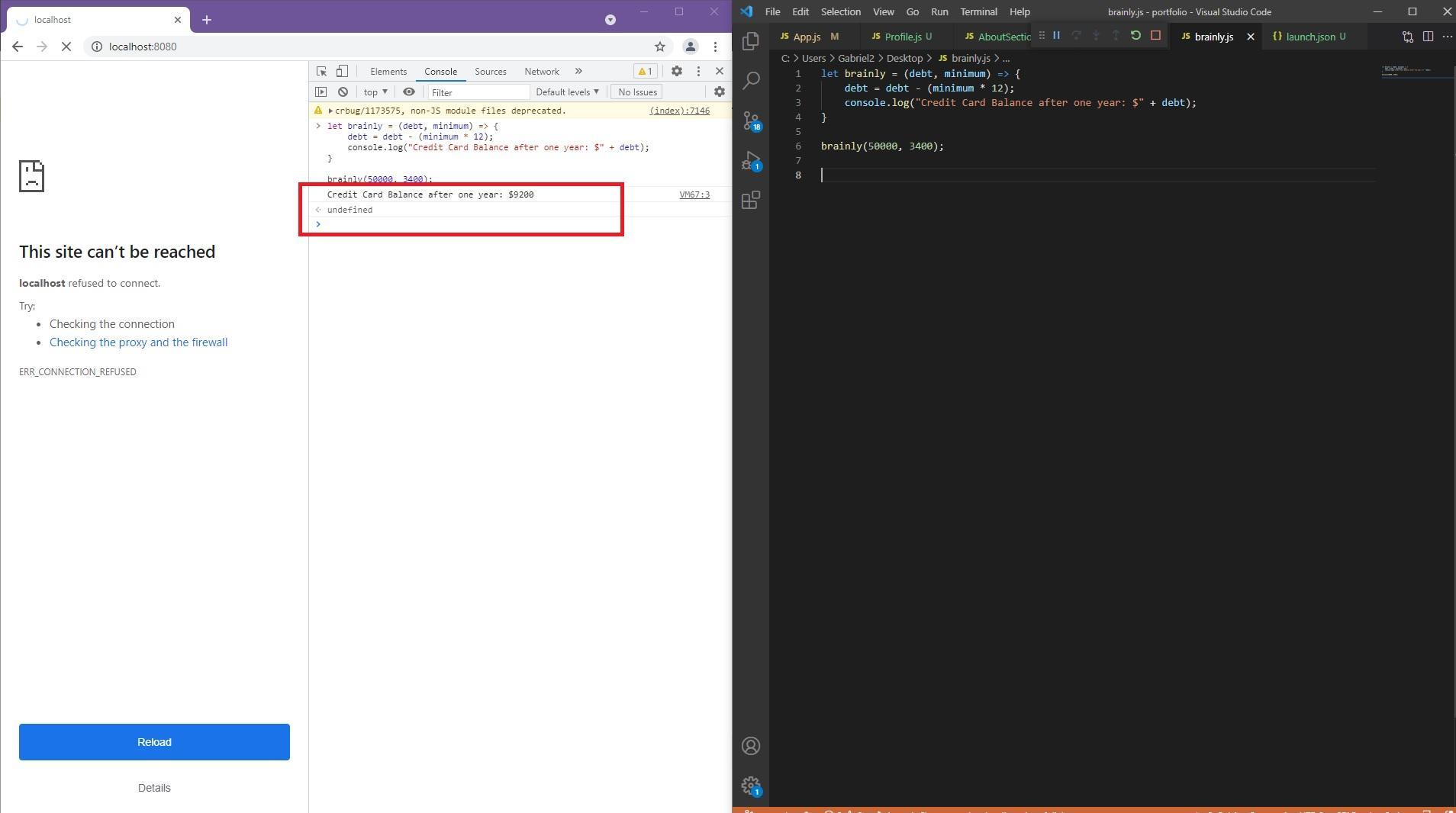The width and height of the screenshot is (1456, 813).
Task: Toggle the inspect element picker
Action: click(x=321, y=71)
